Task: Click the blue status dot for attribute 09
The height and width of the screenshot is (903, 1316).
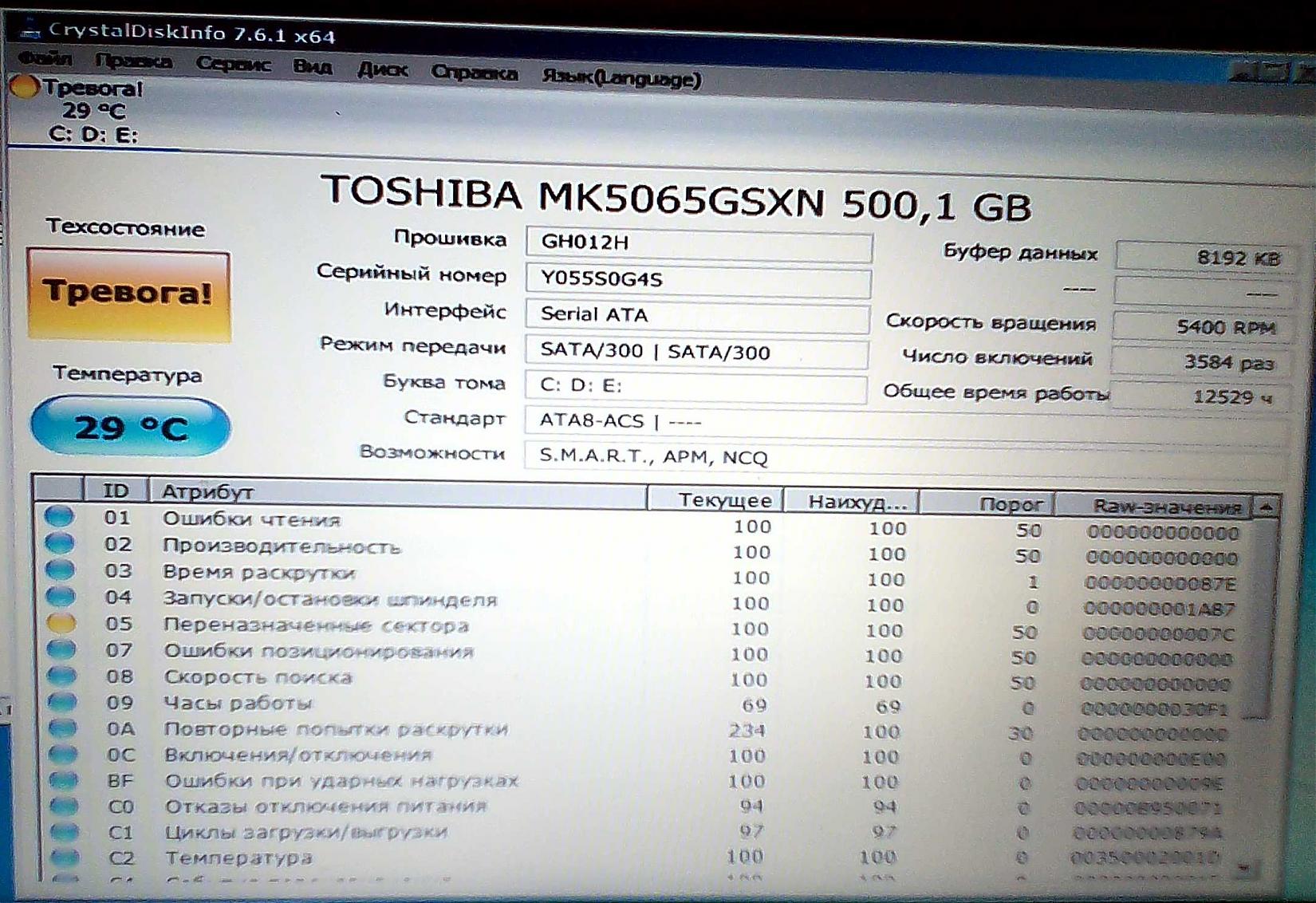Action: [61, 702]
